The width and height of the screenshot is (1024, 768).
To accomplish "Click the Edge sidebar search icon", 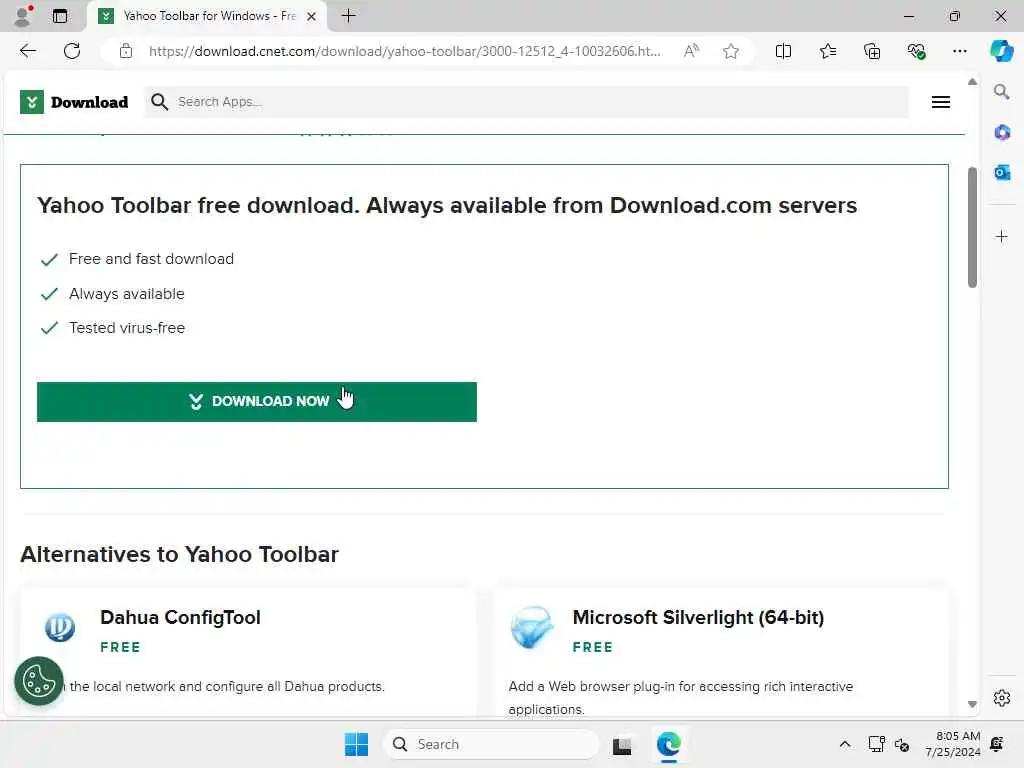I will click(1001, 92).
